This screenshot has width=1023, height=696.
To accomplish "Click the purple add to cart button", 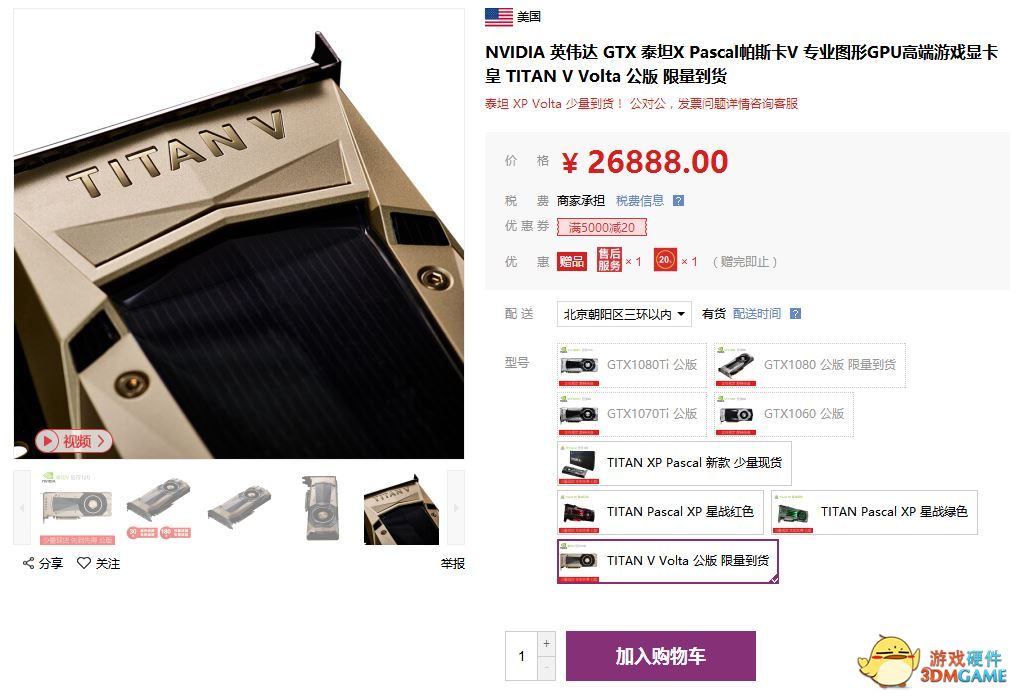I will pyautogui.click(x=661, y=656).
